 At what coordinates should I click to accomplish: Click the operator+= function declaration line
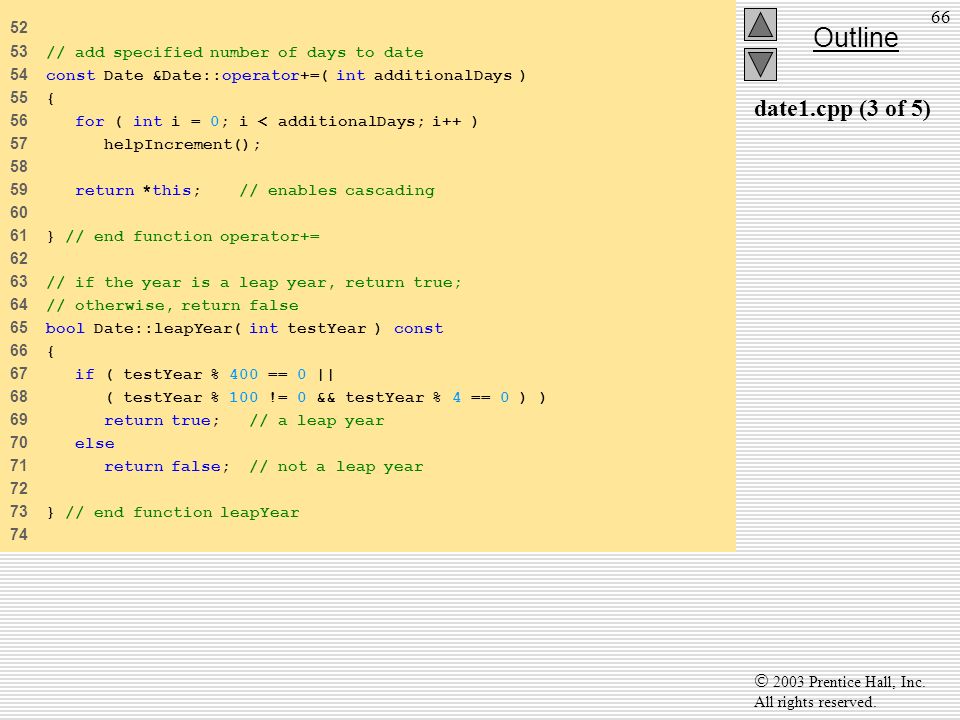(286, 75)
